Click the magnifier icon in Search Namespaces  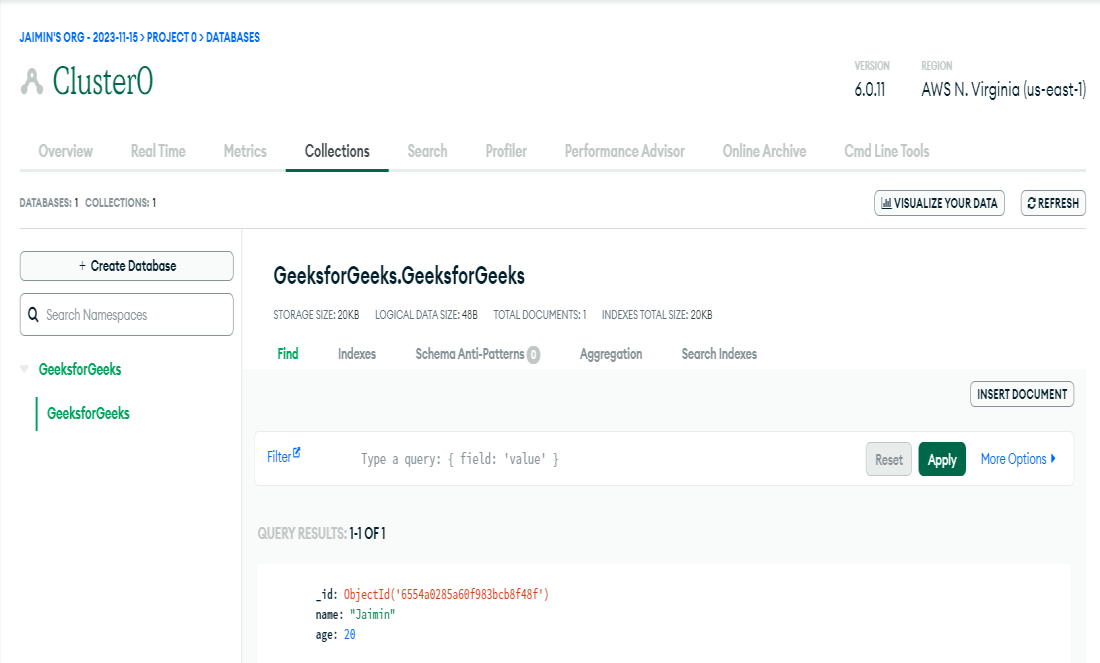(x=33, y=315)
